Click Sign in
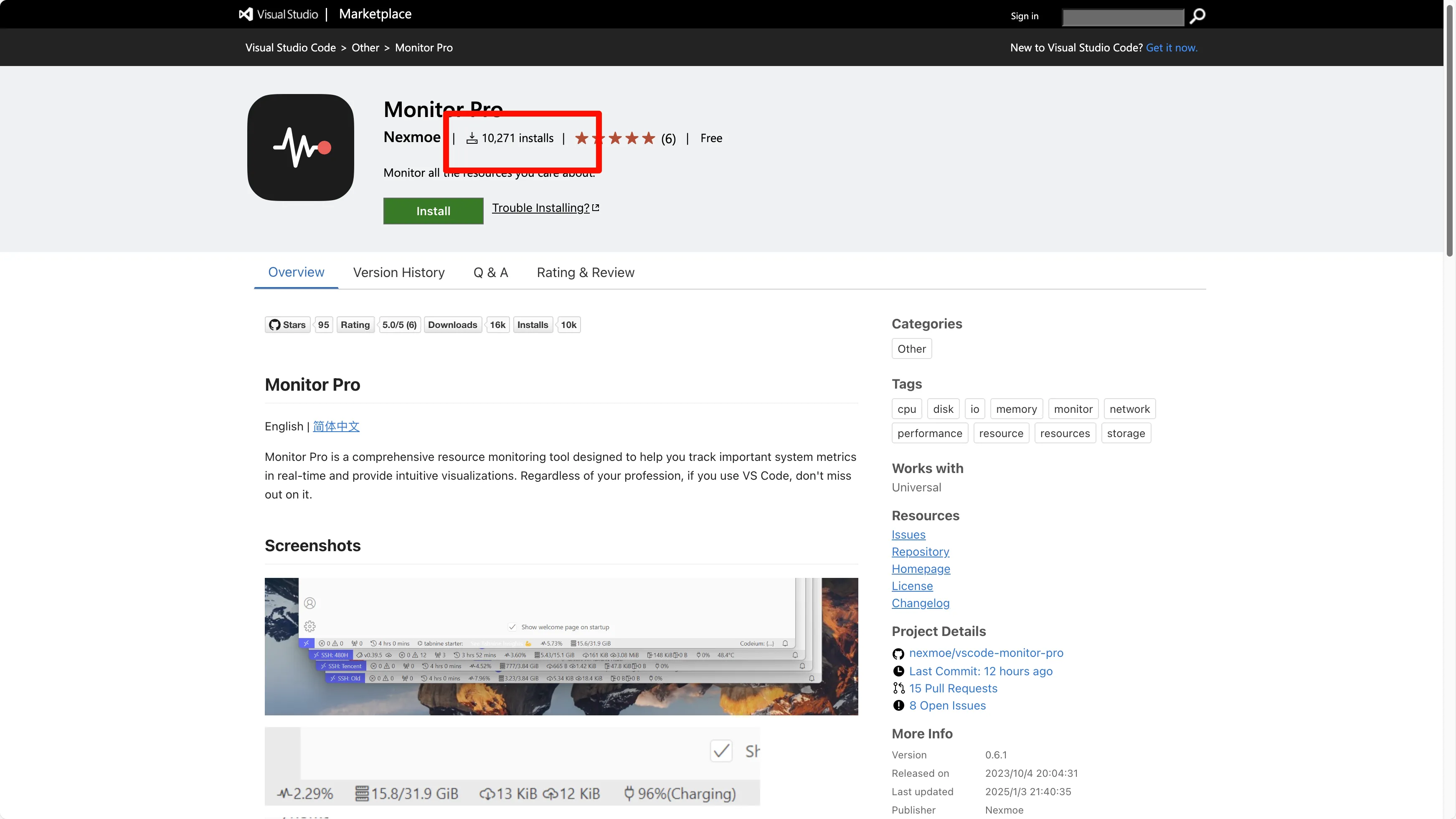Image resolution: width=1456 pixels, height=819 pixels. coord(1024,16)
